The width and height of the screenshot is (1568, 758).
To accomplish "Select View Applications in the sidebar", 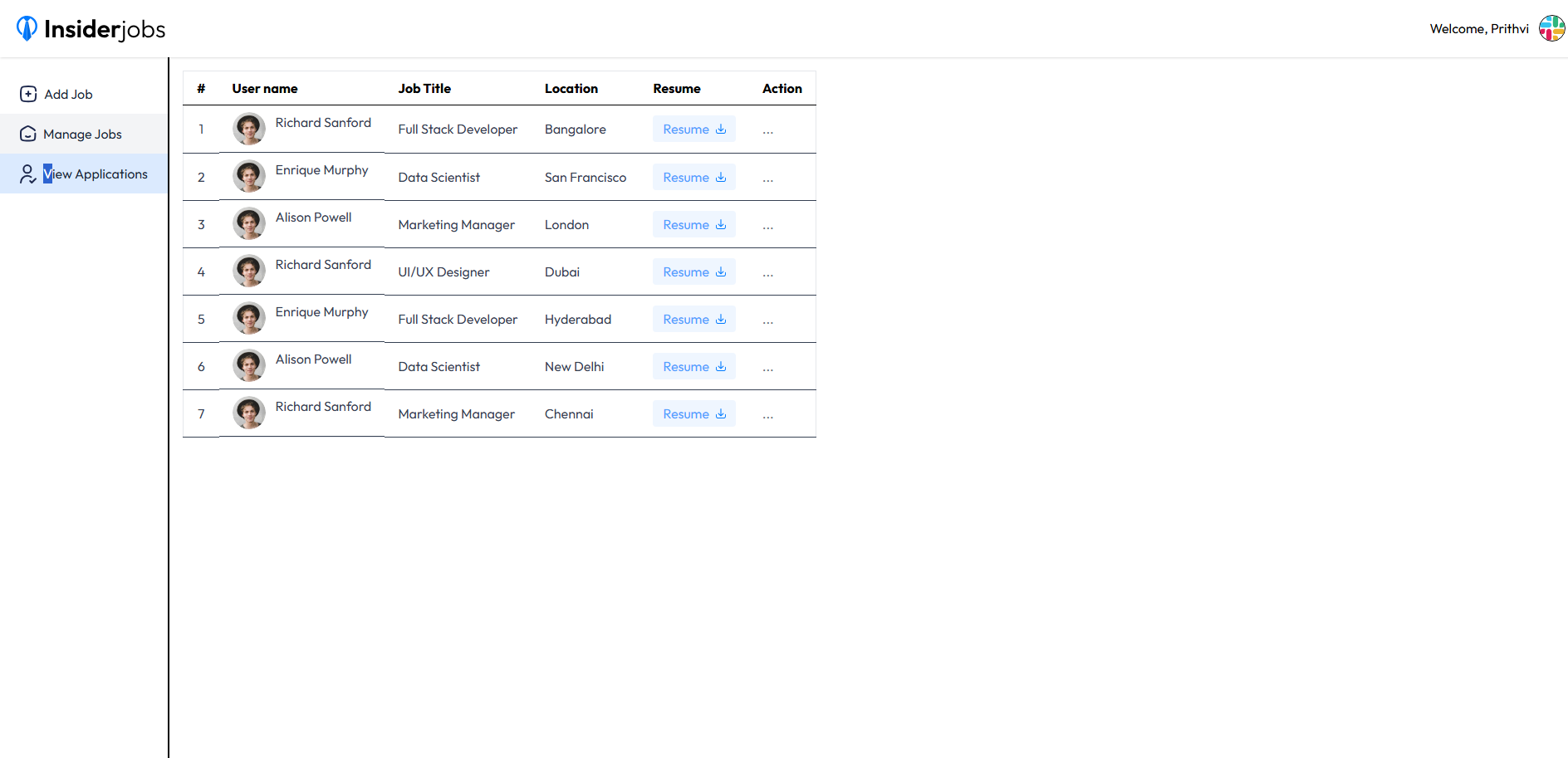I will point(96,174).
